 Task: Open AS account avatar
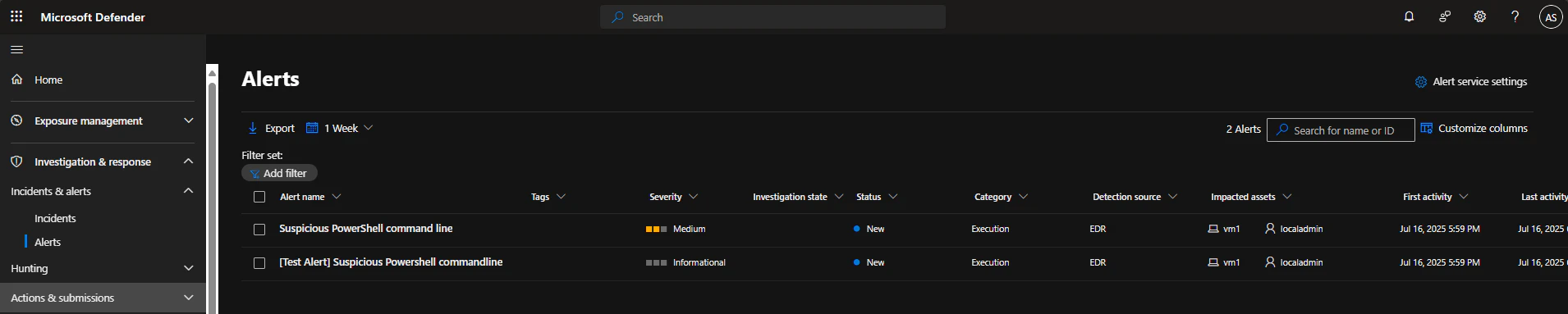(1550, 17)
